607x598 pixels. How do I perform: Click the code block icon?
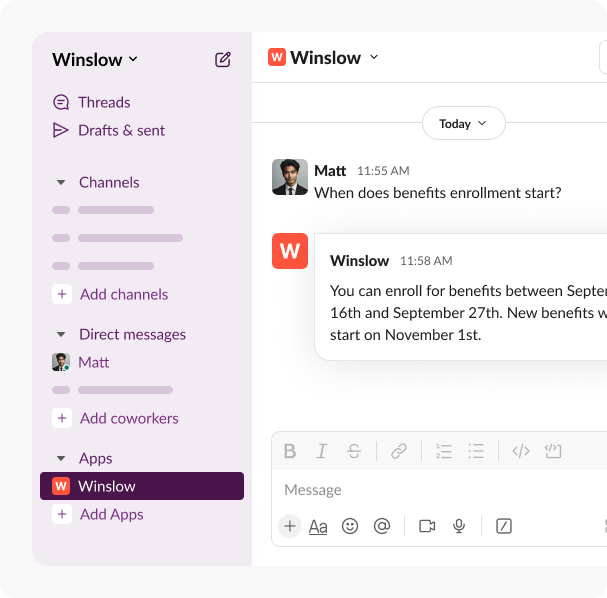[553, 451]
